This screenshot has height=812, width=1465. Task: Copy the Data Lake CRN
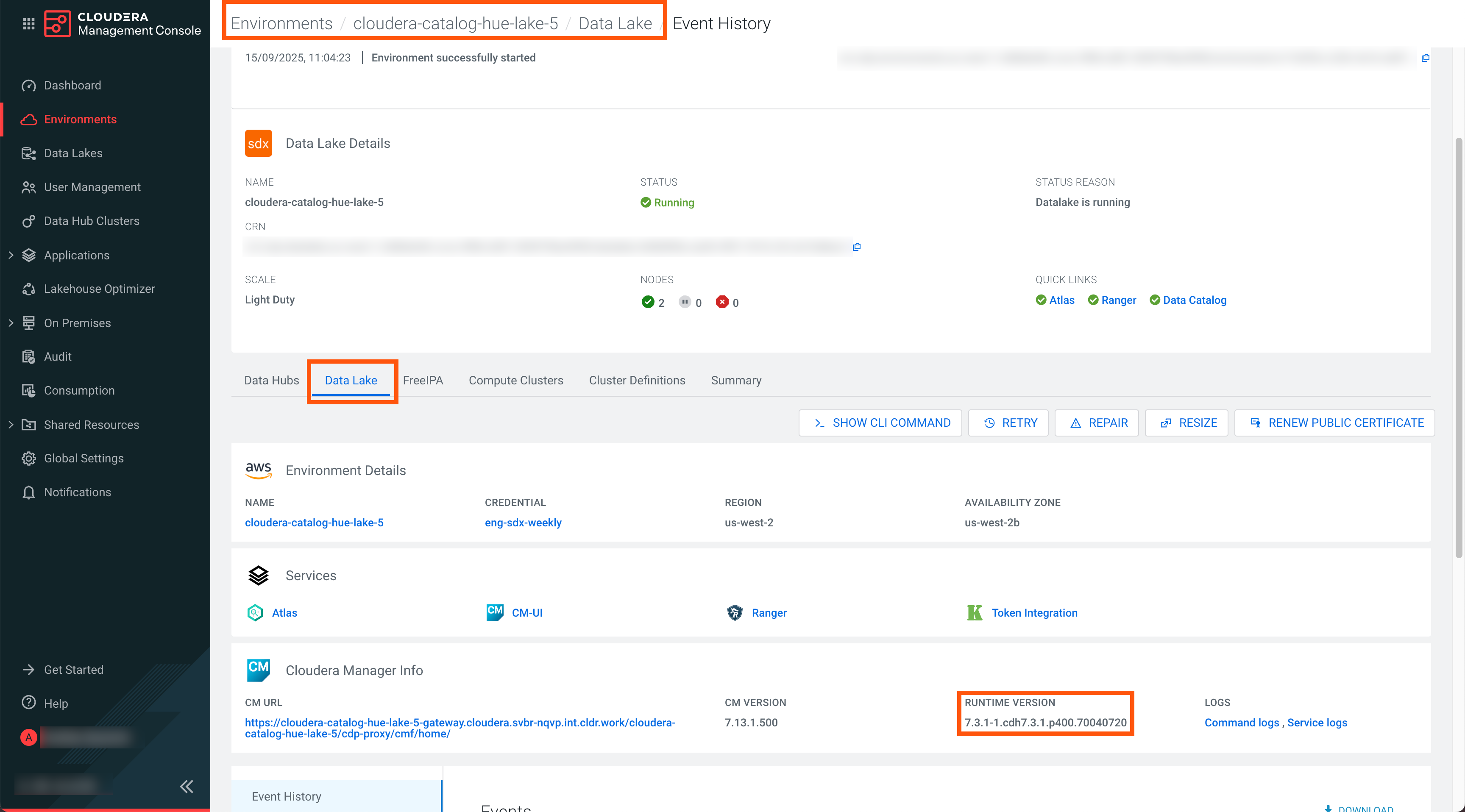point(856,247)
